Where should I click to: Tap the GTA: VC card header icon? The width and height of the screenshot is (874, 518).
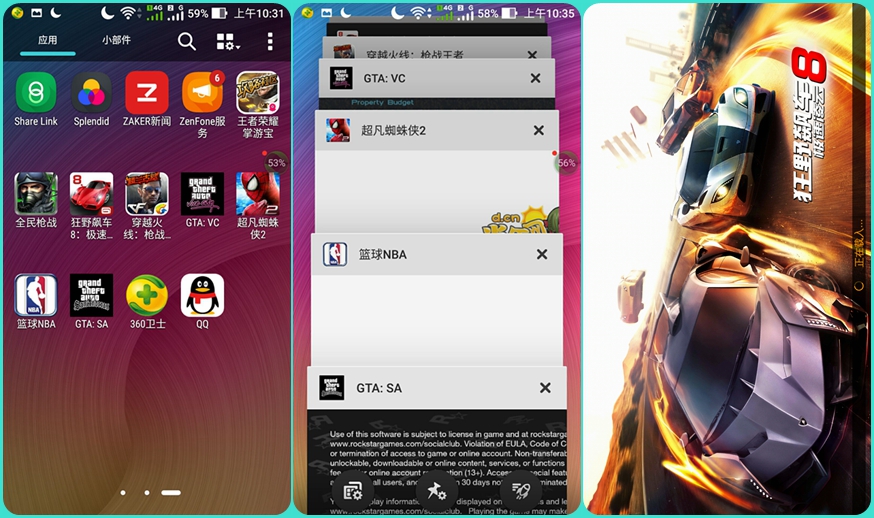pos(341,78)
